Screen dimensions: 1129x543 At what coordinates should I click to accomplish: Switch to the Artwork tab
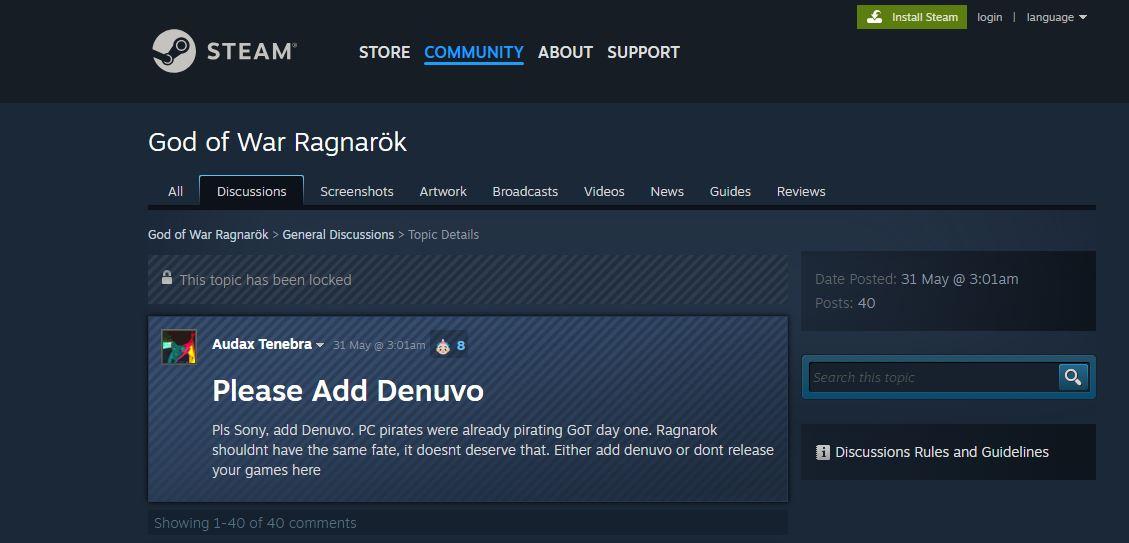point(443,191)
